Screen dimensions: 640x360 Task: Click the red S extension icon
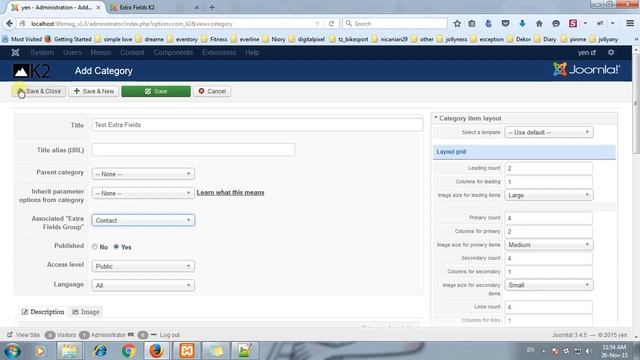pos(573,24)
